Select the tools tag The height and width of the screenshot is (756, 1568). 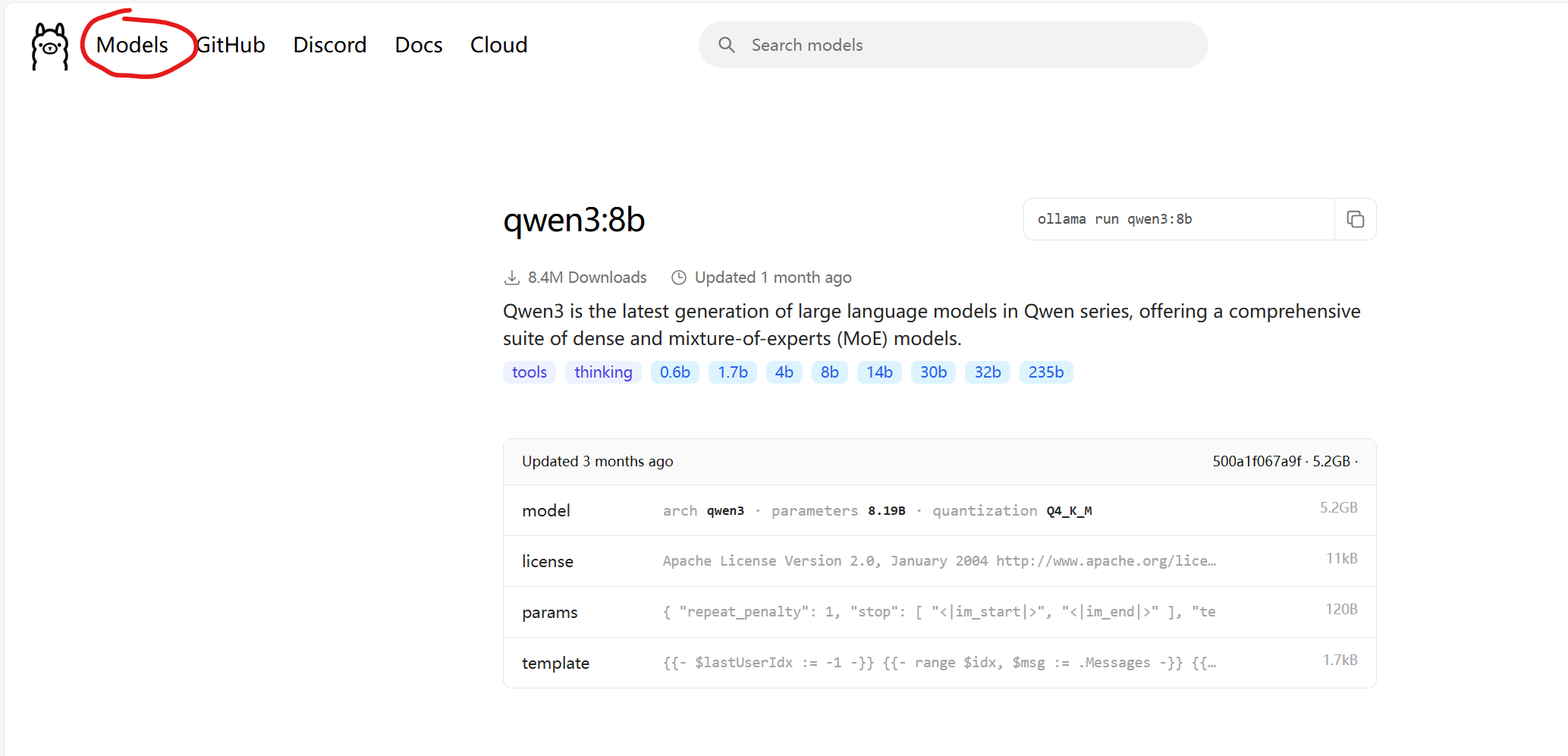(529, 372)
